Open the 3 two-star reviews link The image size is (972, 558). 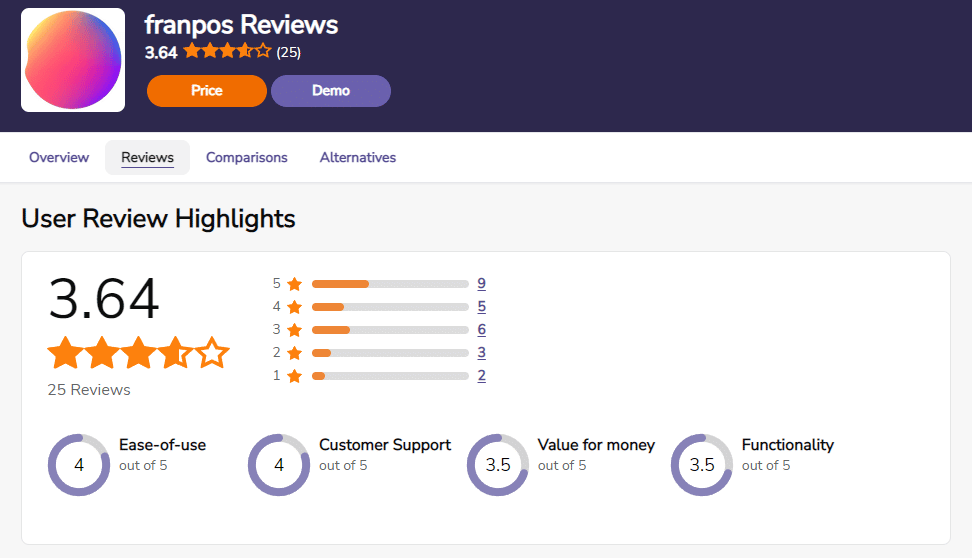click(482, 352)
